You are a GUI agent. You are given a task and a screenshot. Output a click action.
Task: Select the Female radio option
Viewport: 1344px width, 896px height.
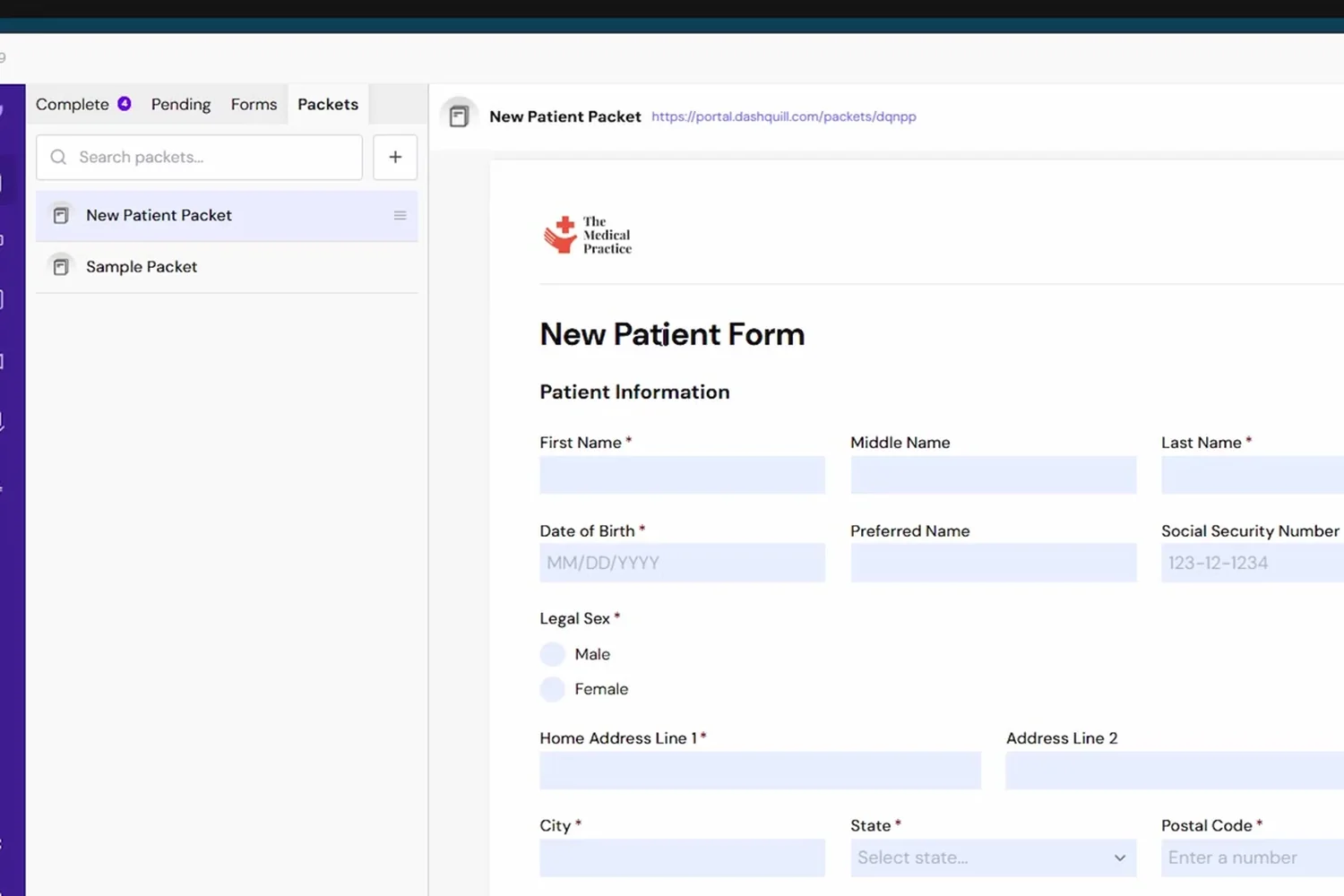coord(553,689)
